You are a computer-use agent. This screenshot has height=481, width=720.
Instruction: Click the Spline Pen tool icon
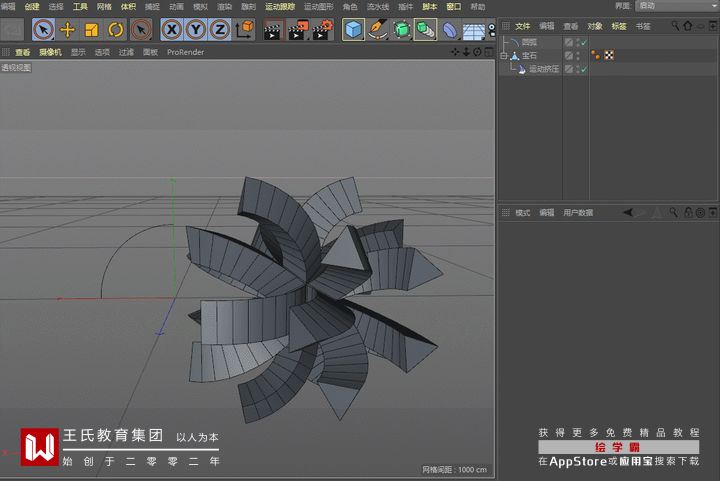[377, 30]
